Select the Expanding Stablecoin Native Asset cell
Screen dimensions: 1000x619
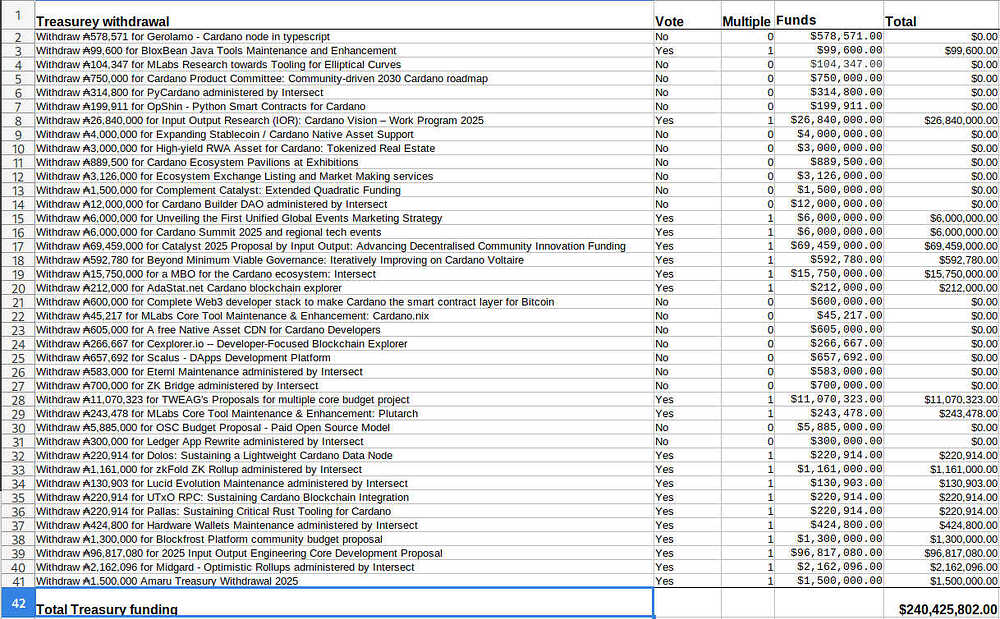tap(344, 135)
